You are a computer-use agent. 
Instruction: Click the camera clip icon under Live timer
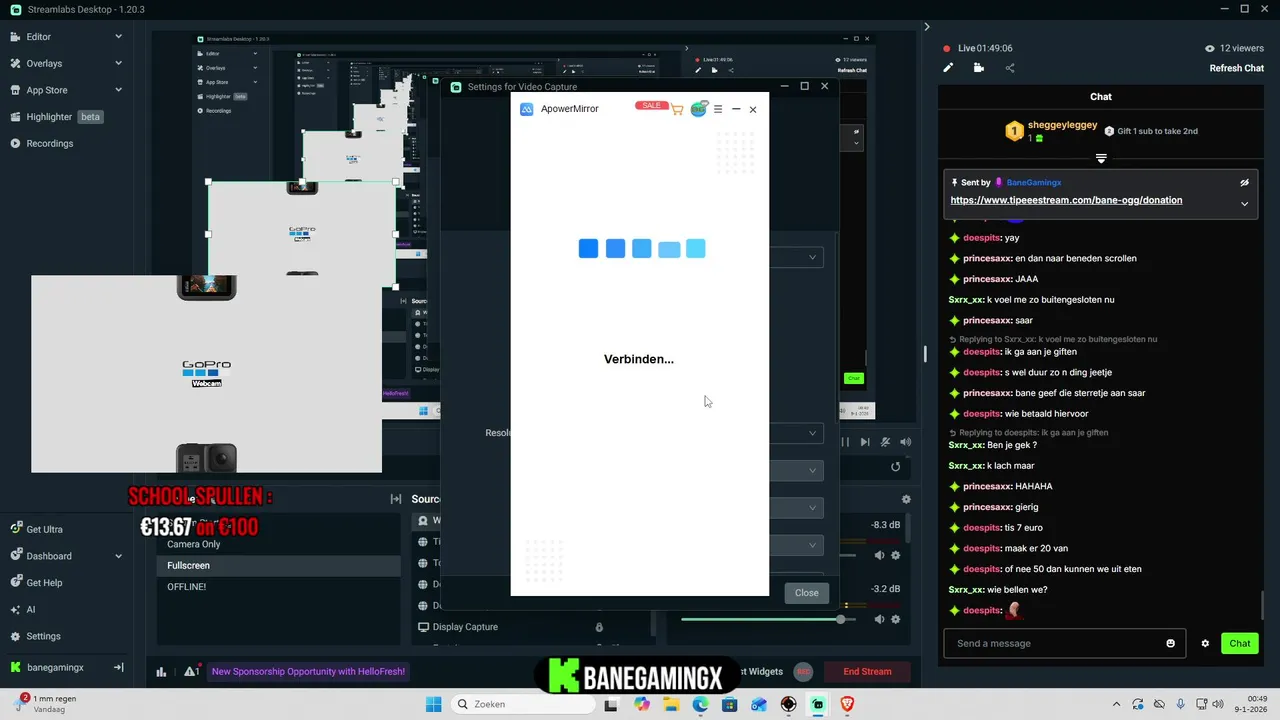978,68
